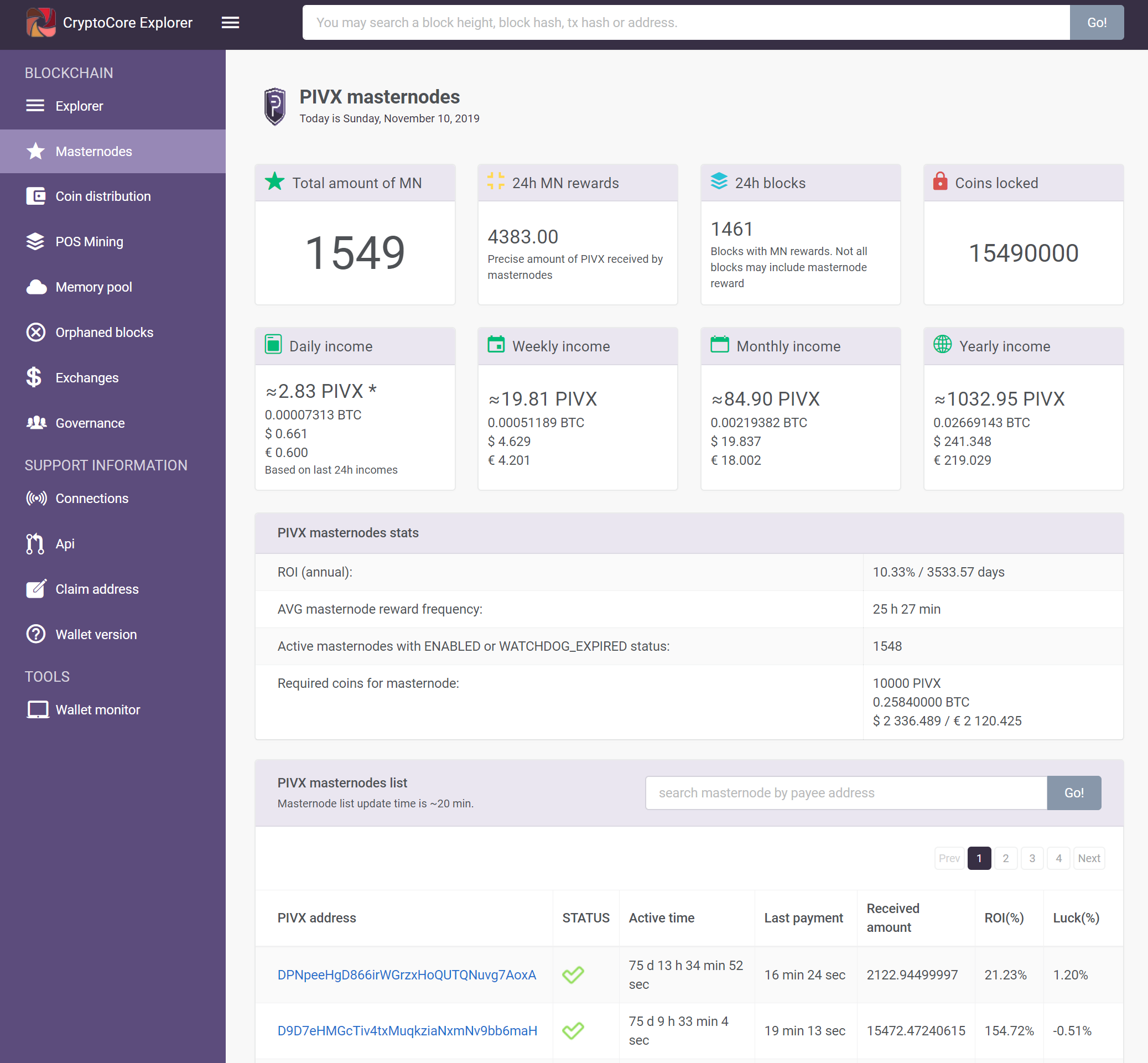
Task: Click the 15490000 coins locked value
Action: (1023, 252)
